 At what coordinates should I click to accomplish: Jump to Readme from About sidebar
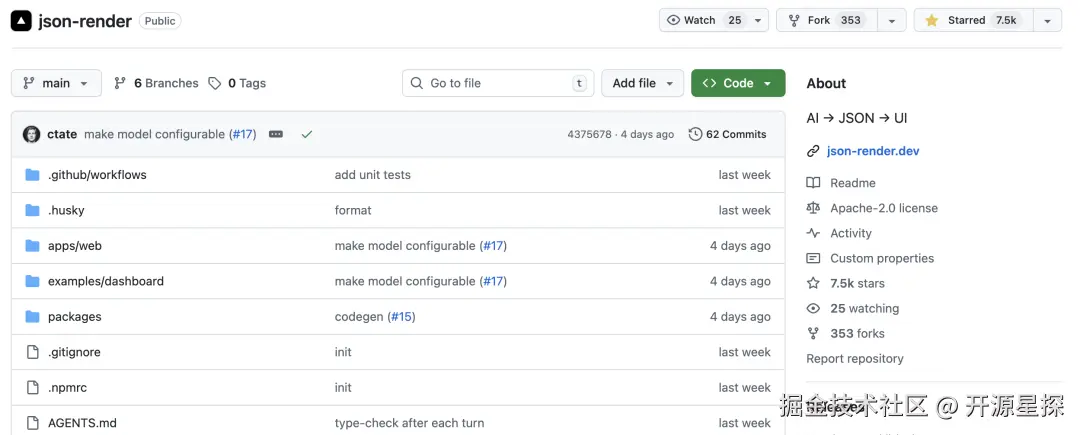[x=852, y=183]
